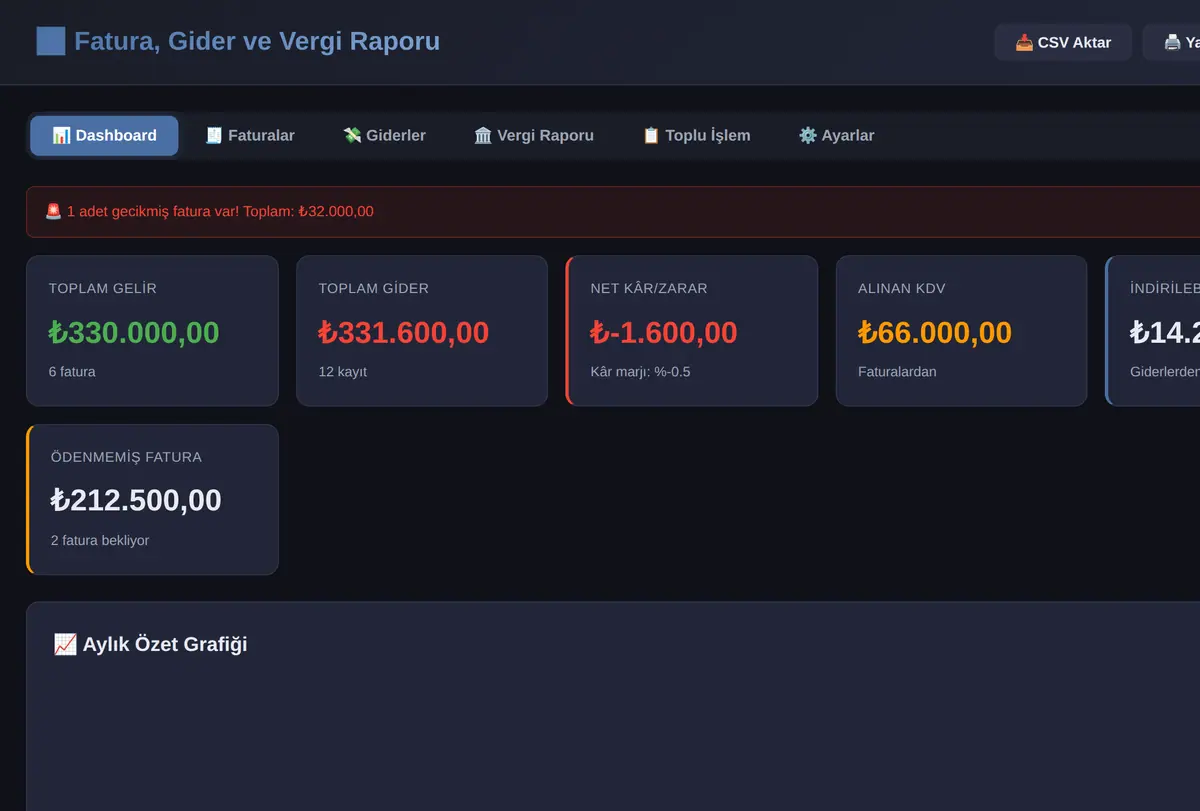
Task: Open the Giderler tab
Action: (x=384, y=136)
